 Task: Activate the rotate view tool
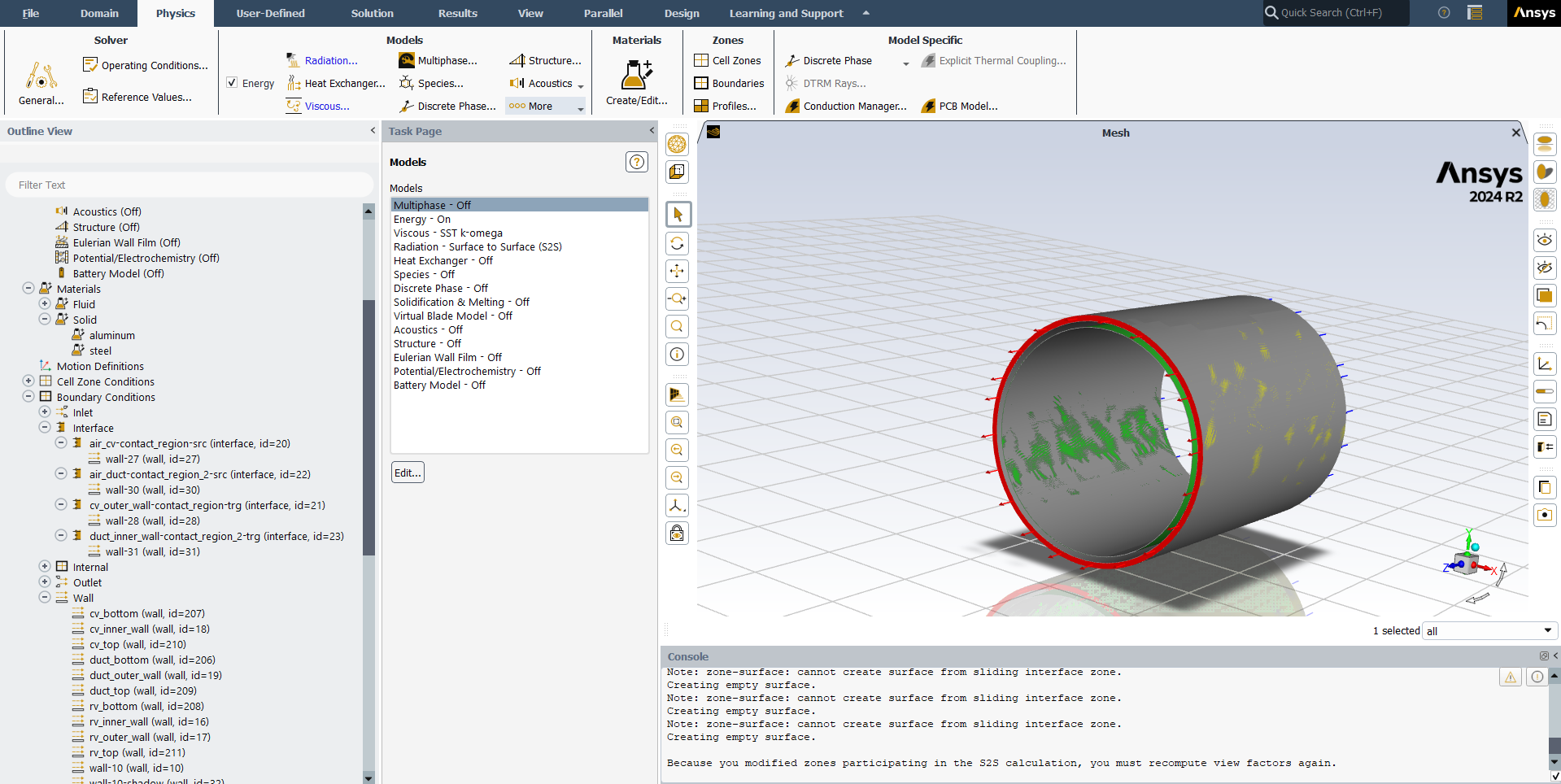677,243
